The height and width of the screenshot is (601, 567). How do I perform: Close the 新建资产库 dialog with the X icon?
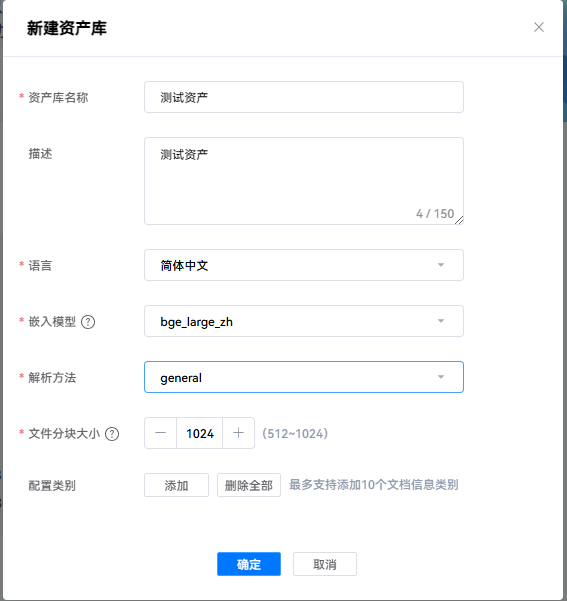point(539,27)
